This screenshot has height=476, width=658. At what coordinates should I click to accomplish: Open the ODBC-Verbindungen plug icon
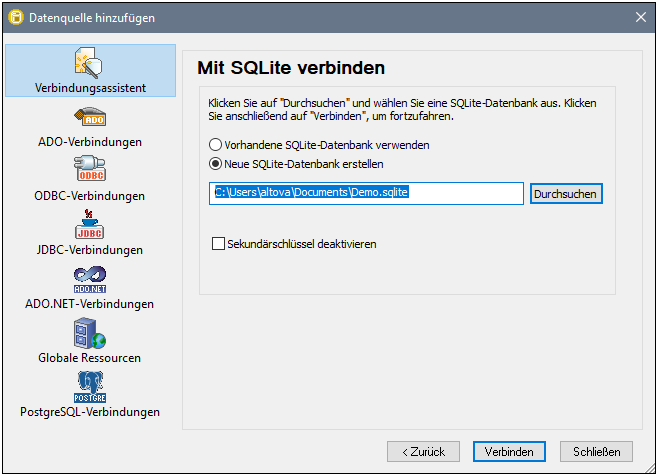pyautogui.click(x=89, y=170)
